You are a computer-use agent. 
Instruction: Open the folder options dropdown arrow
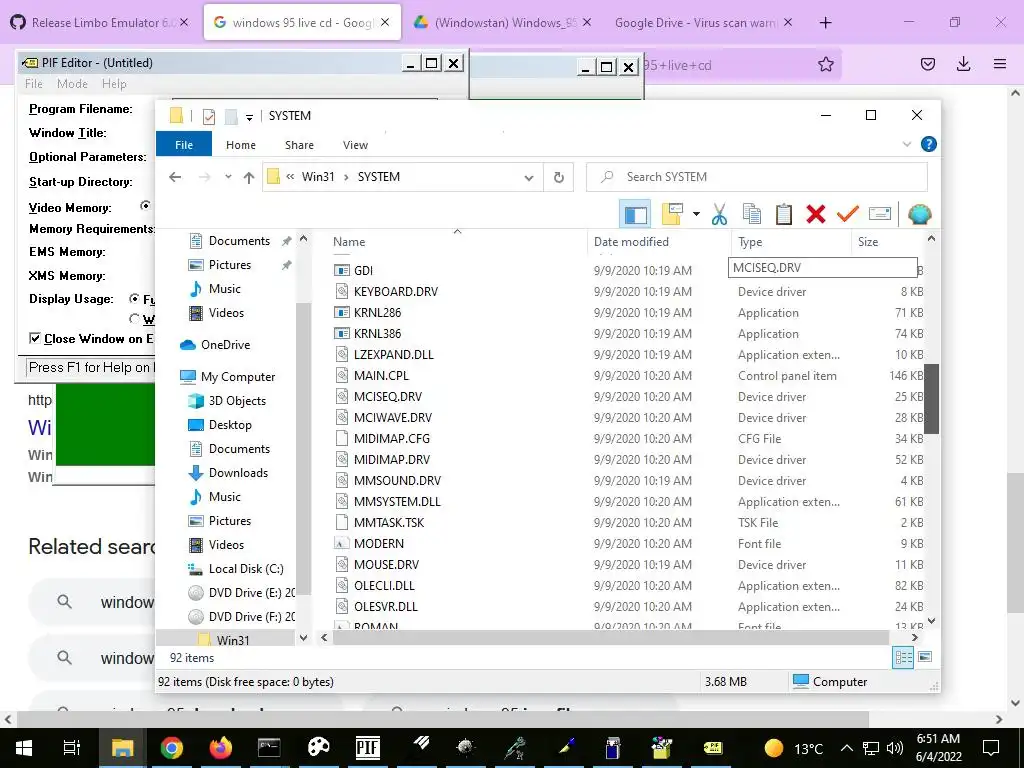tap(696, 214)
